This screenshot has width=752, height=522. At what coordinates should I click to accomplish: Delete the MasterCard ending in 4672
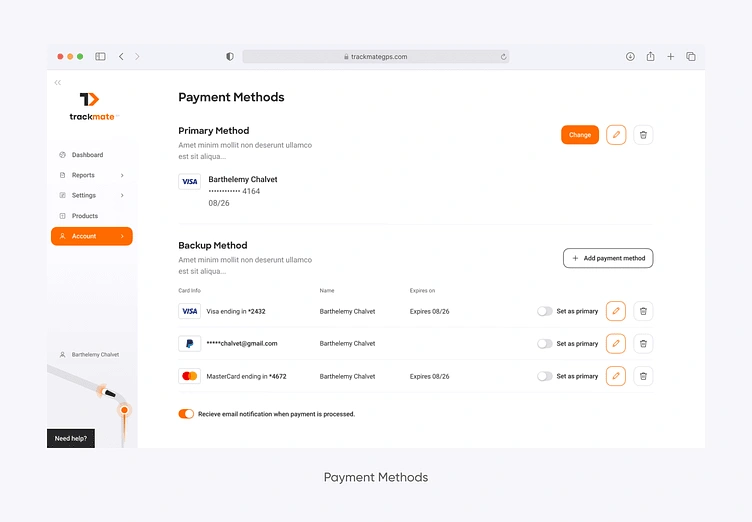[x=644, y=376]
